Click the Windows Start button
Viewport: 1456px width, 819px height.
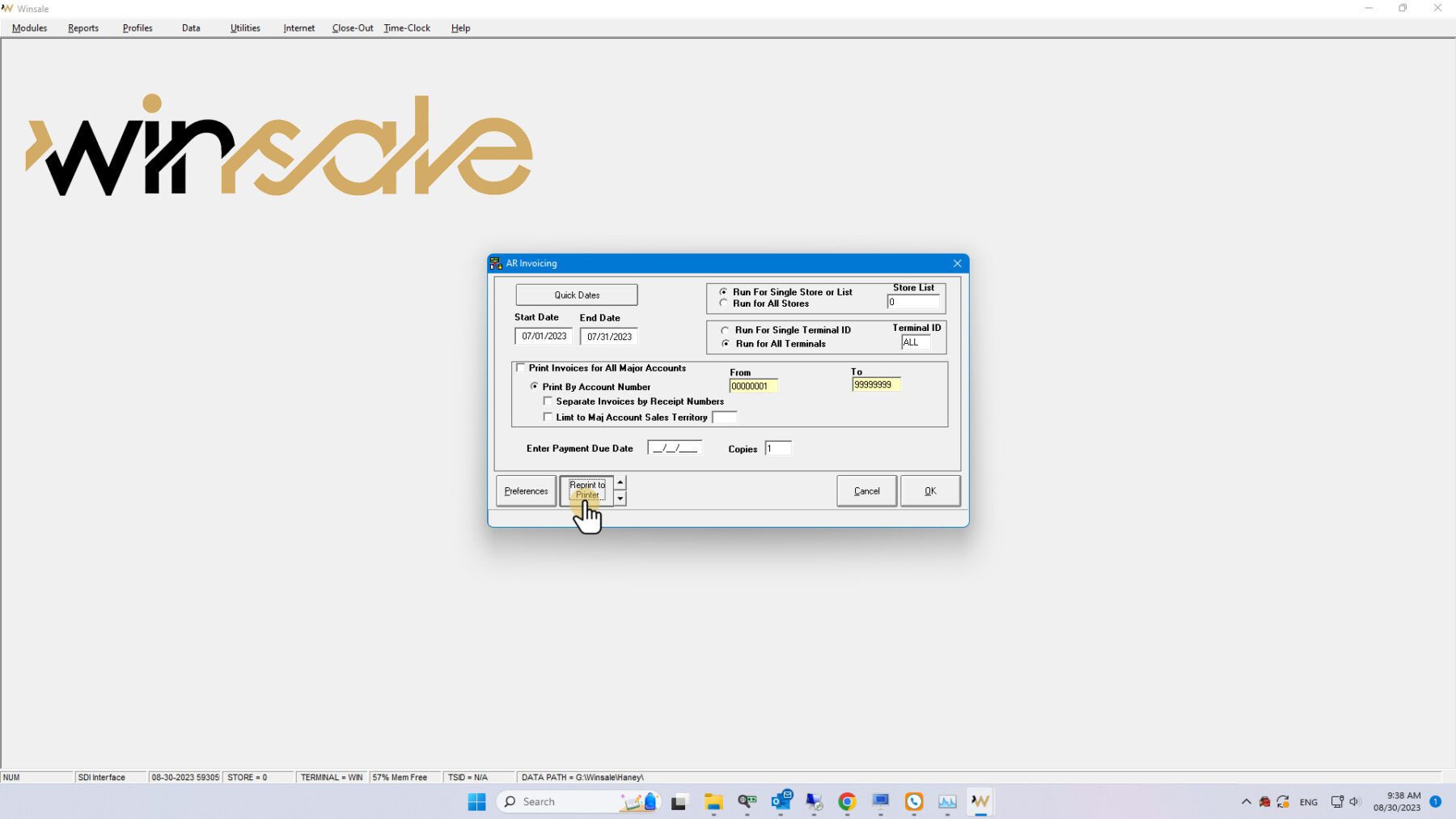476,801
